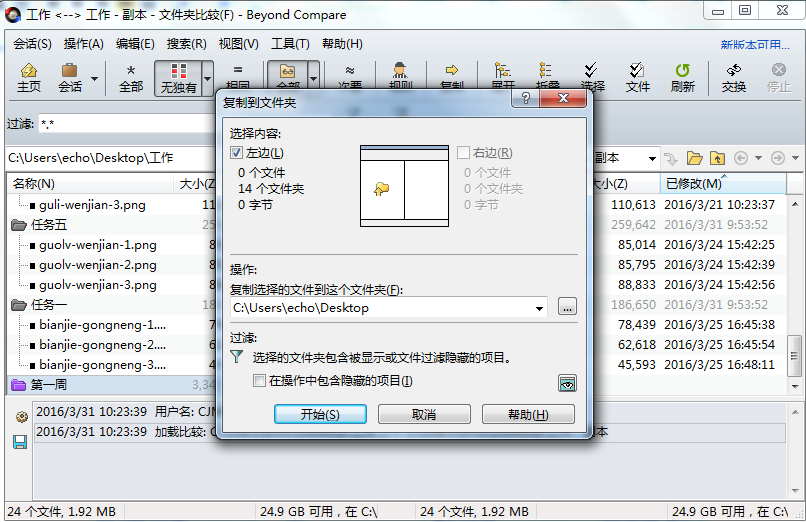This screenshot has width=806, height=522.
Task: Go to the 主页 home toolbar button
Action: coord(29,78)
